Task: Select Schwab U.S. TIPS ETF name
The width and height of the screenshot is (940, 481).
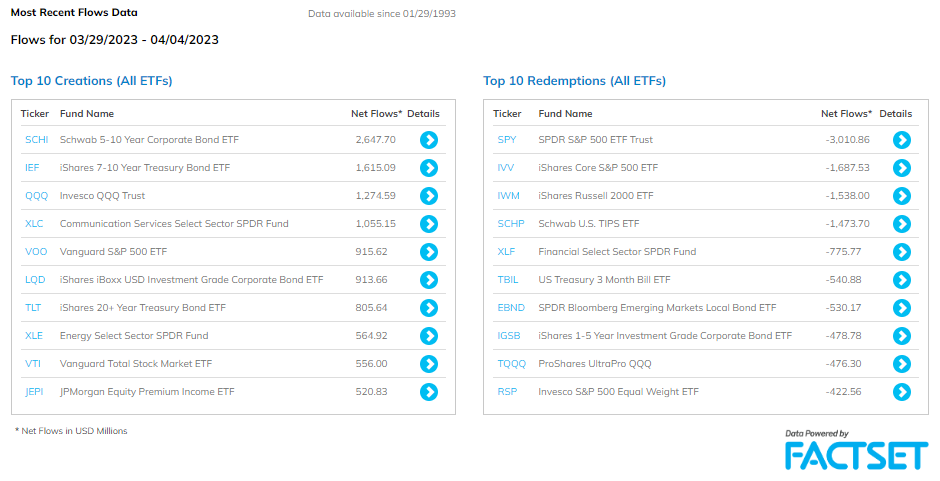Action: [589, 224]
